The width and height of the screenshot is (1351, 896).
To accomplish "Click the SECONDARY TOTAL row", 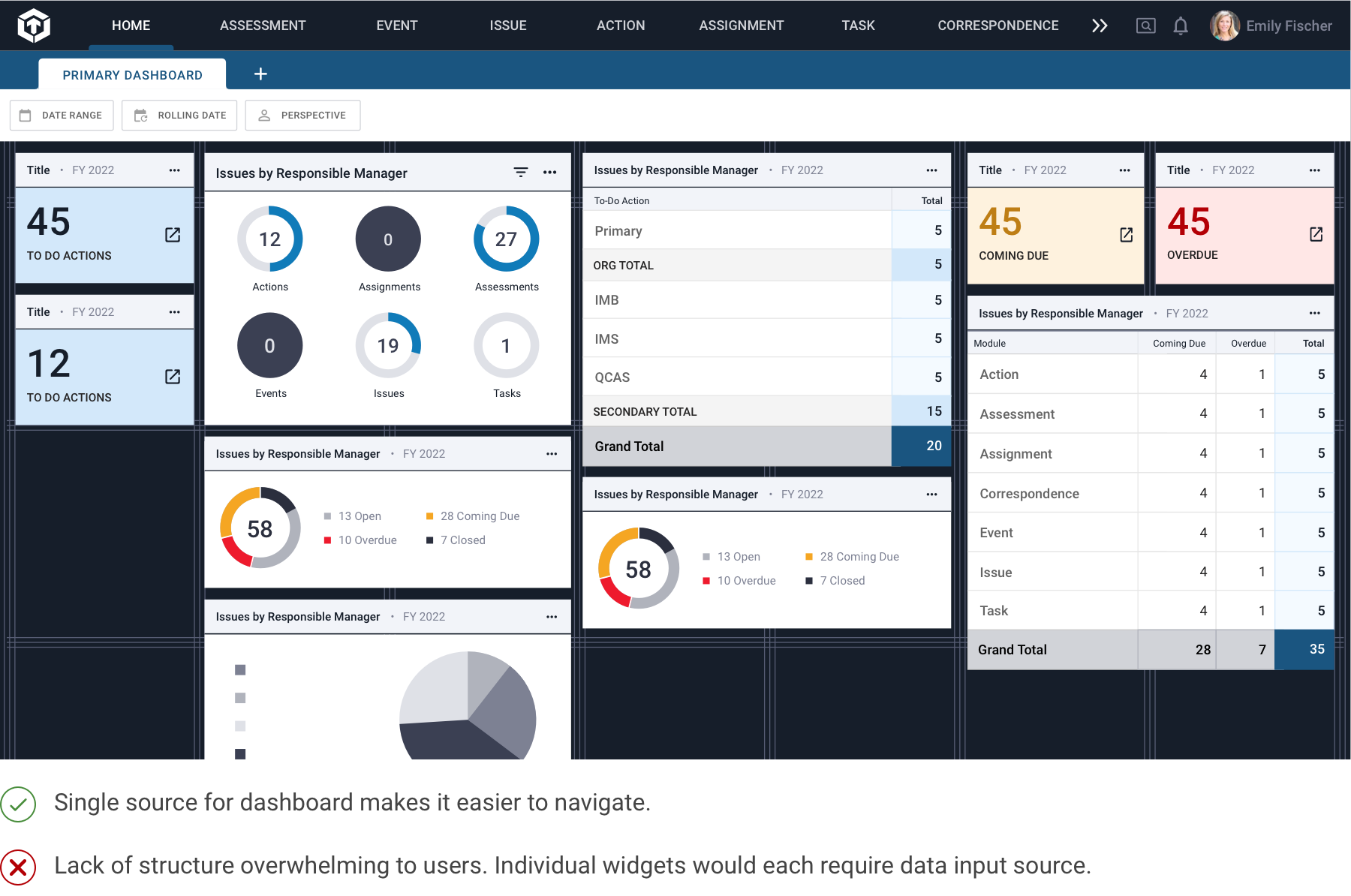I will pos(767,411).
